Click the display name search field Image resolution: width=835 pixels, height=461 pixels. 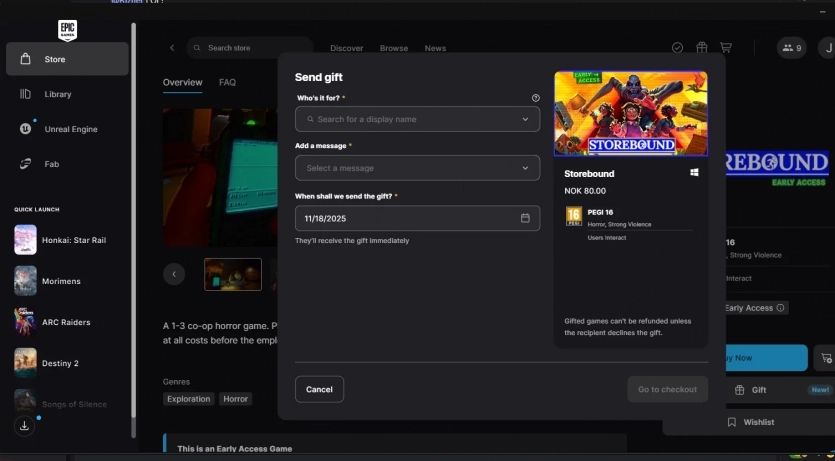pyautogui.click(x=418, y=119)
